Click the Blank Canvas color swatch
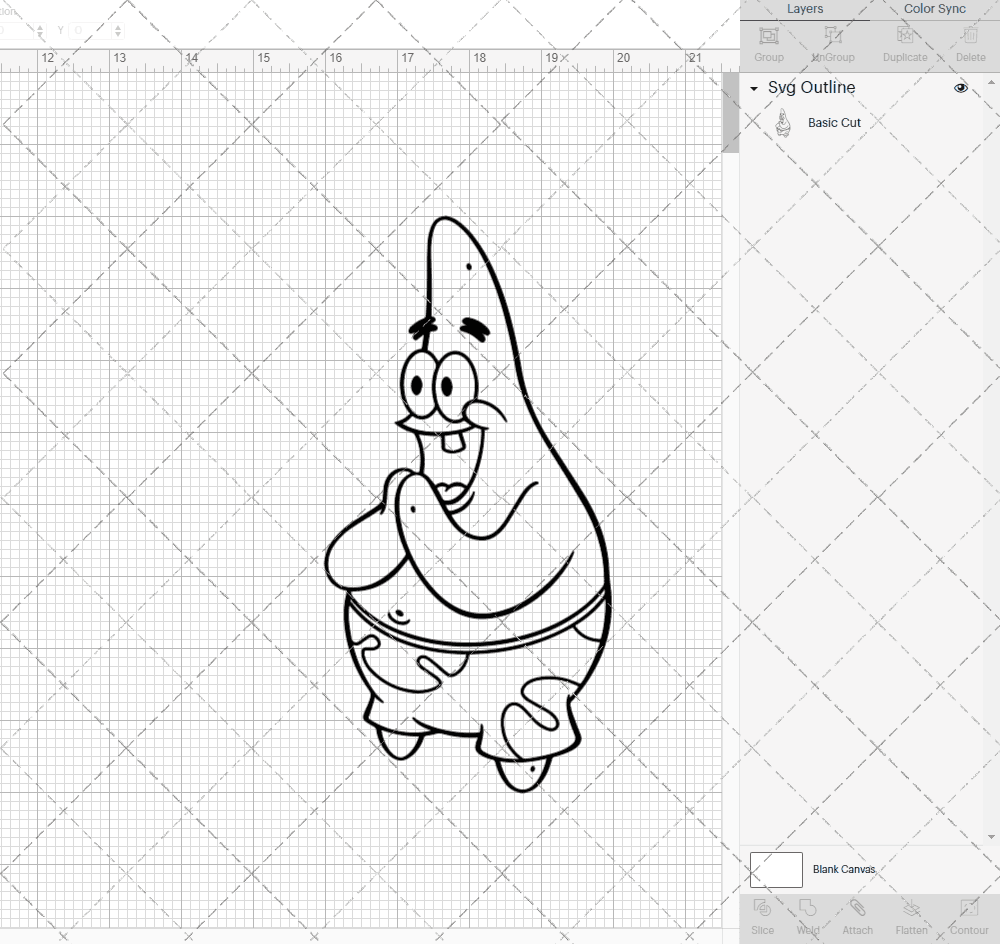 776,869
